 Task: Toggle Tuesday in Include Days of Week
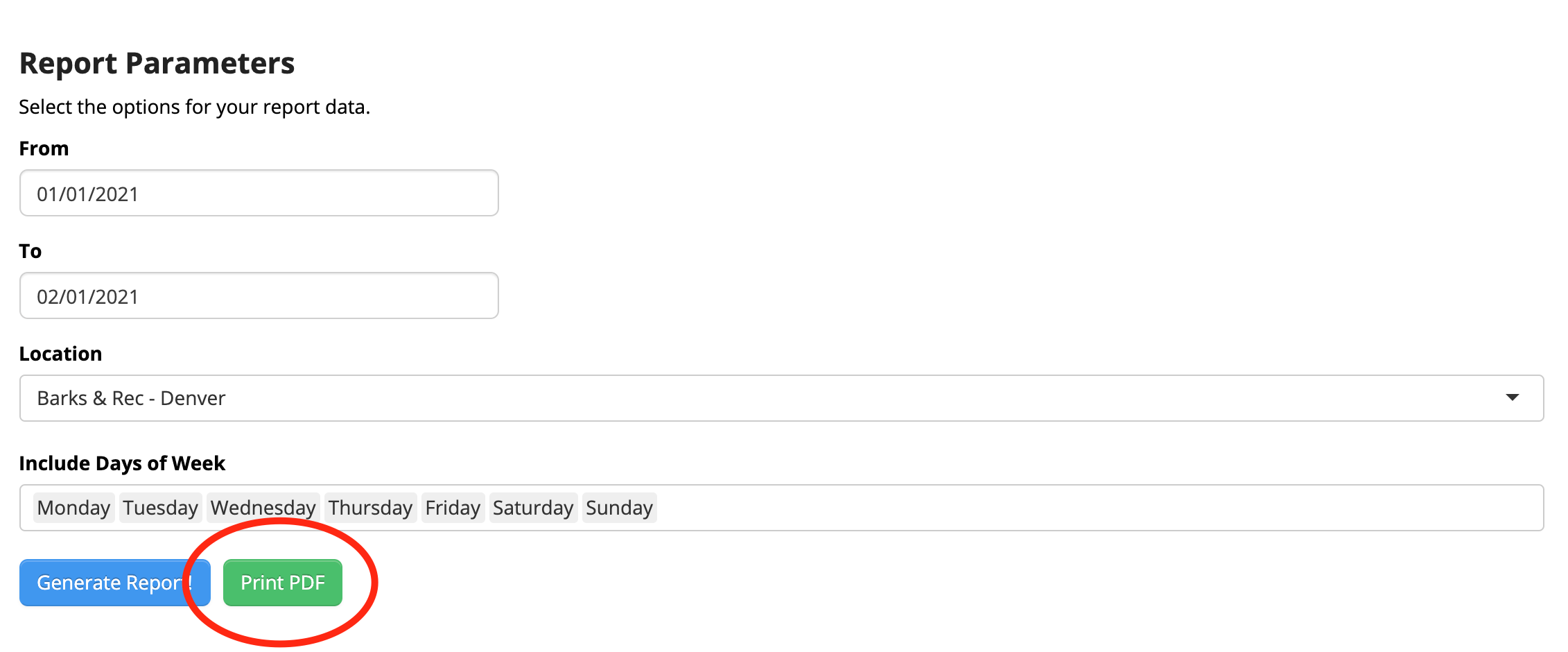coord(160,507)
